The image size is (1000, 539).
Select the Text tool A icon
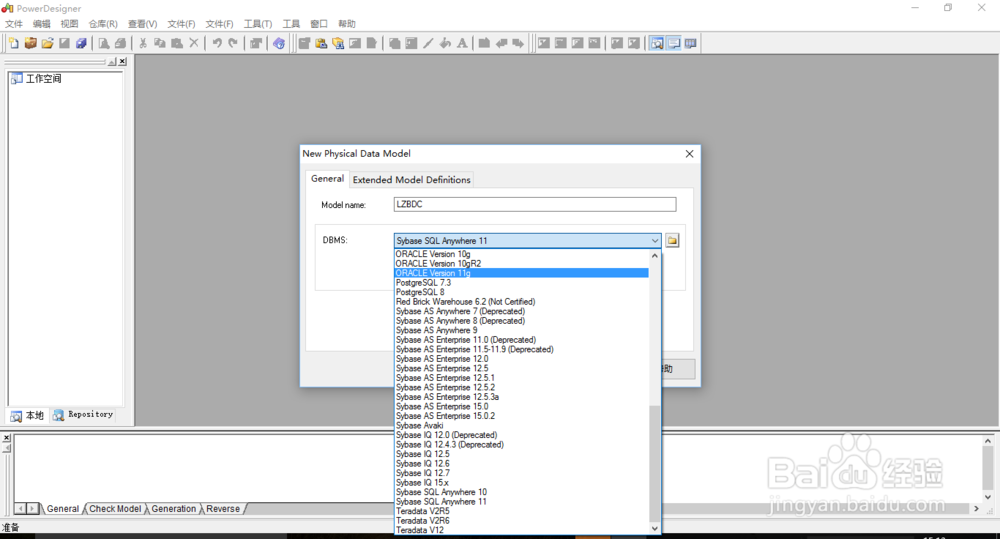[462, 43]
